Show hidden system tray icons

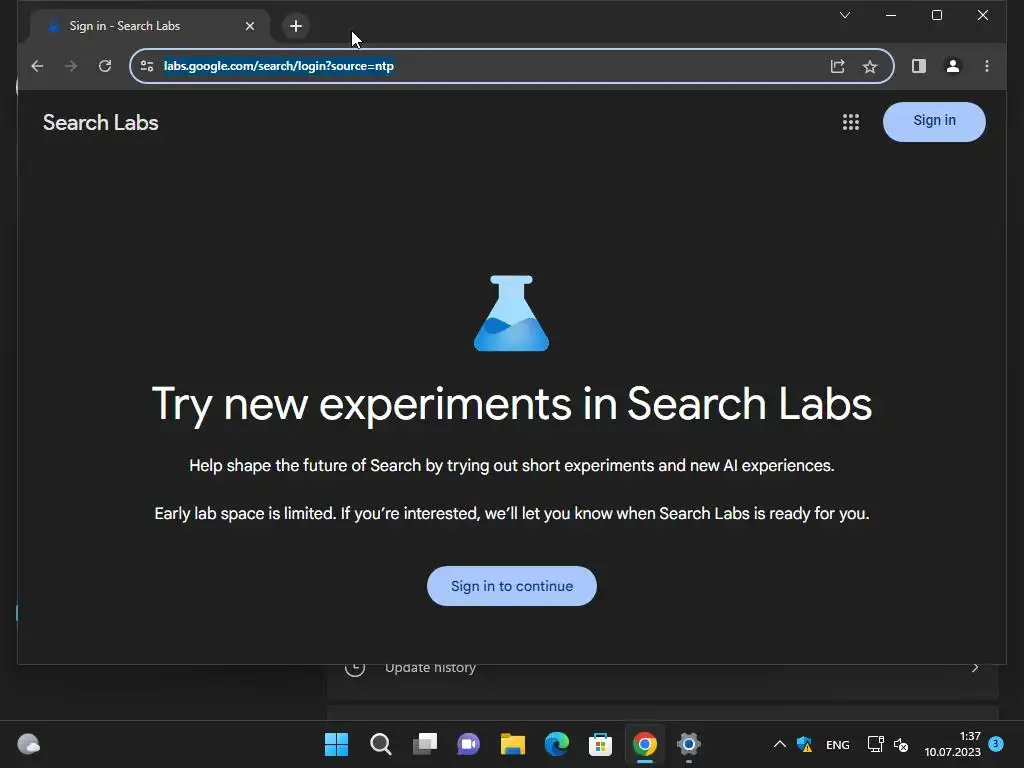pyautogui.click(x=780, y=744)
